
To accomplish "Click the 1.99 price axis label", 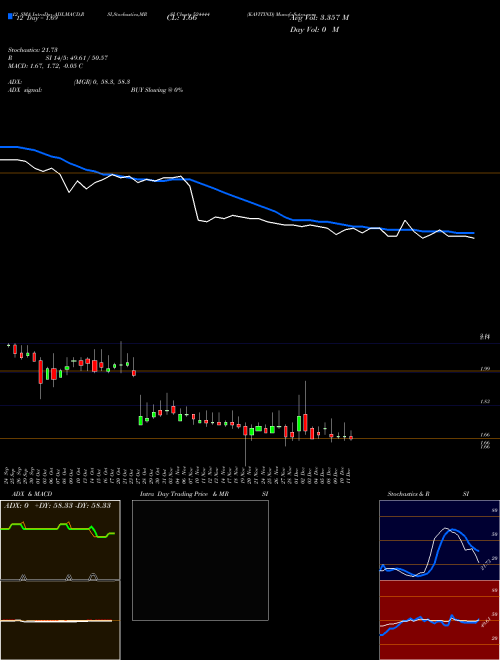I will (x=485, y=369).
